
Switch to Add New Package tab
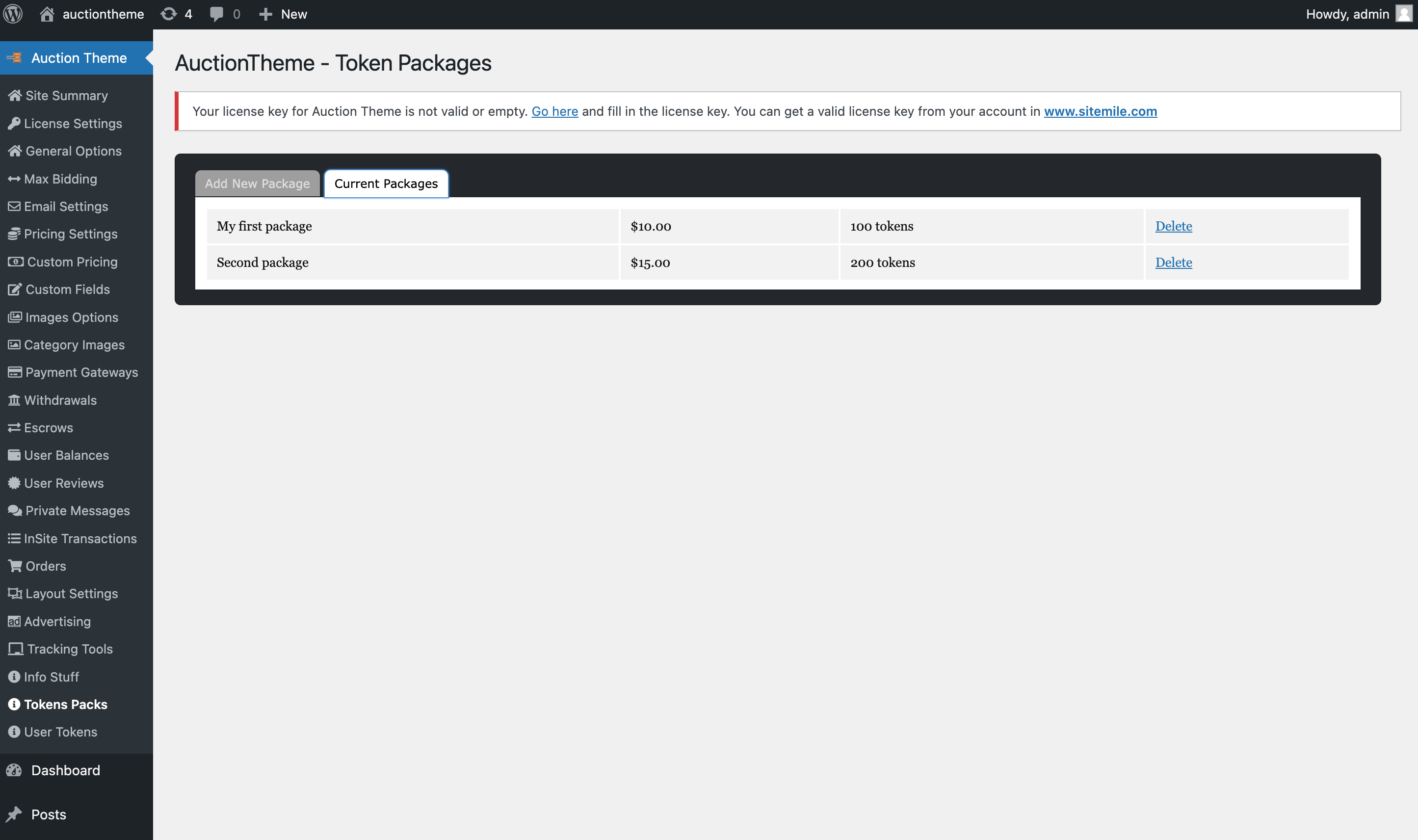click(258, 184)
